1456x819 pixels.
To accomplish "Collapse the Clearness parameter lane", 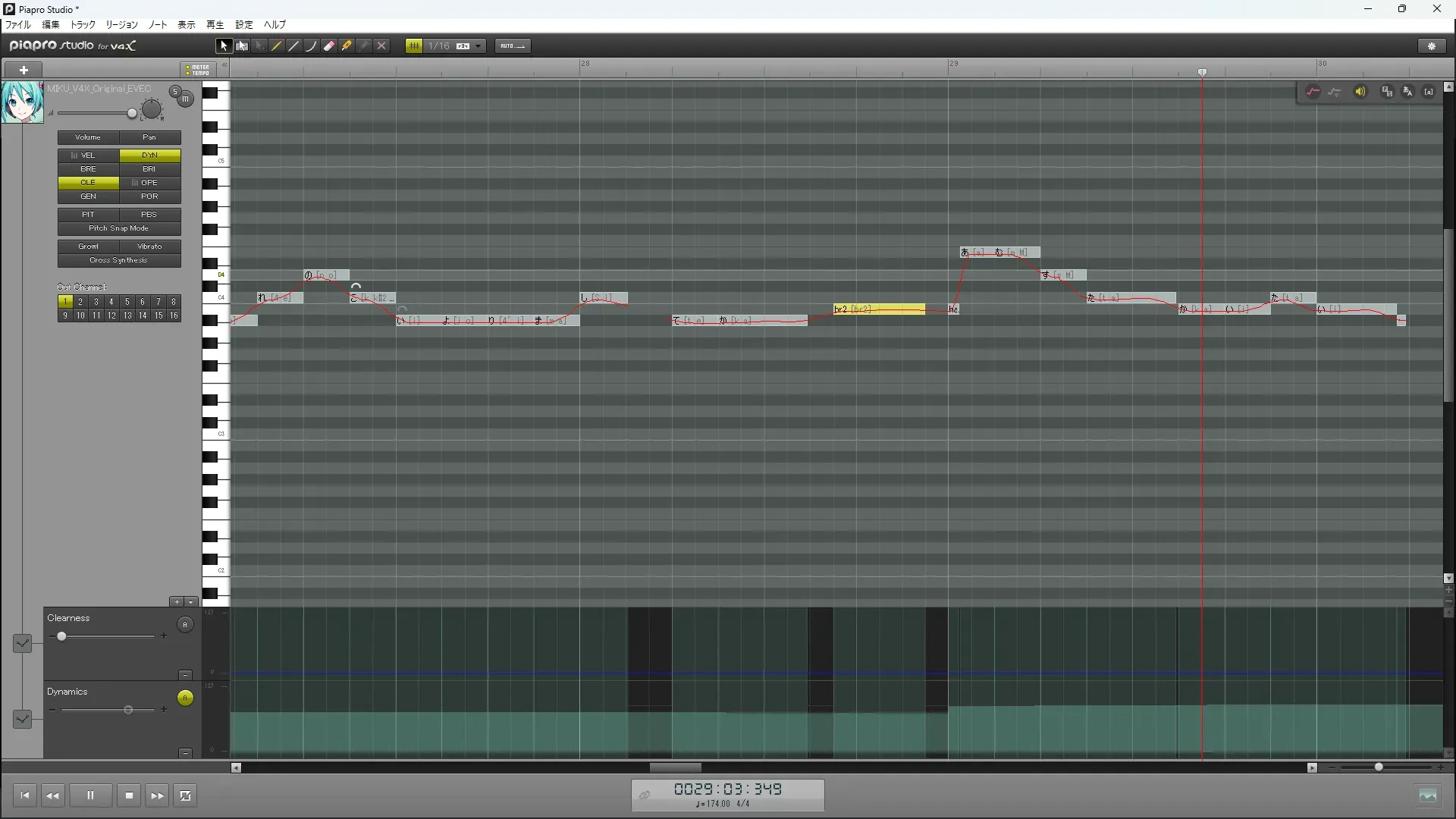I will (185, 675).
